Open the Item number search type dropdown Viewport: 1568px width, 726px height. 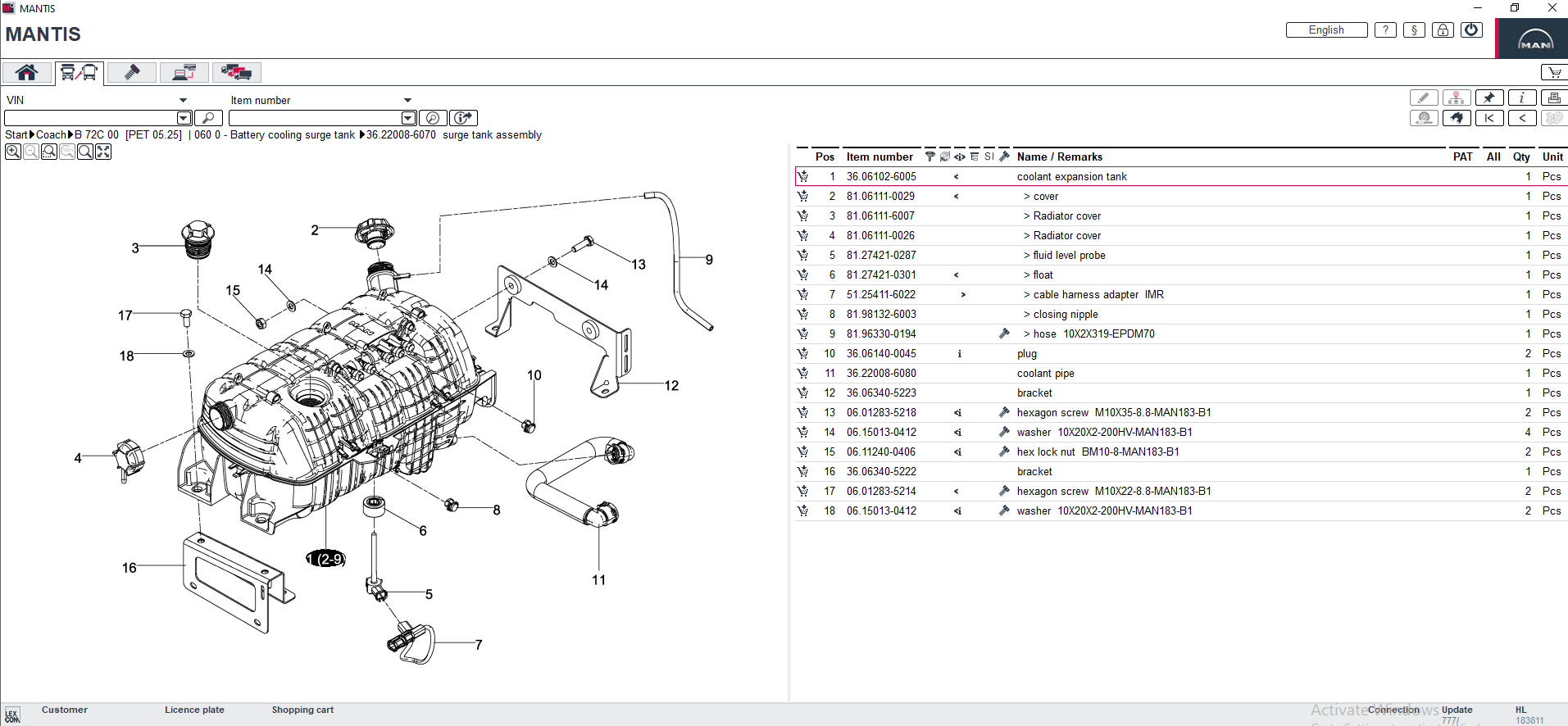[407, 100]
